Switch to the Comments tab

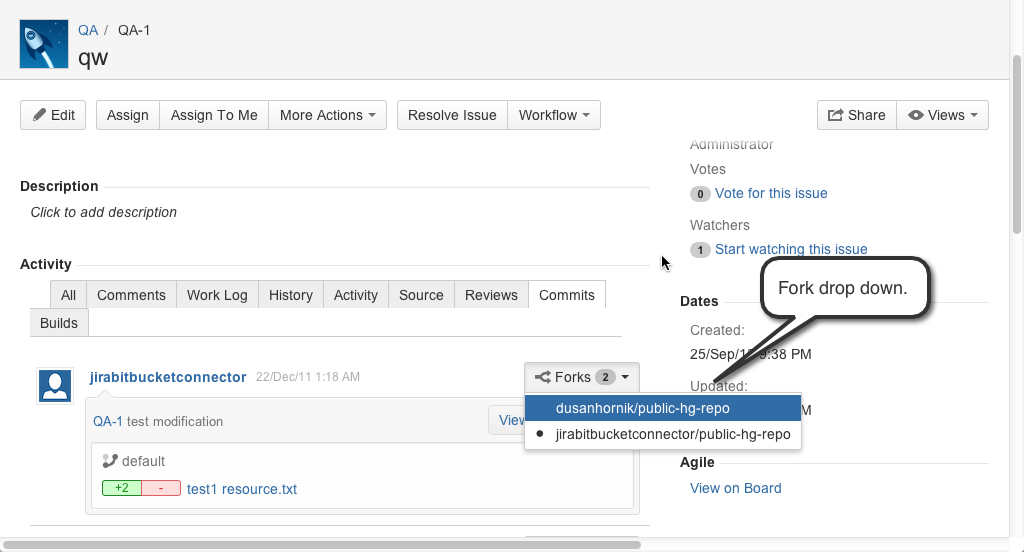pyautogui.click(x=131, y=295)
